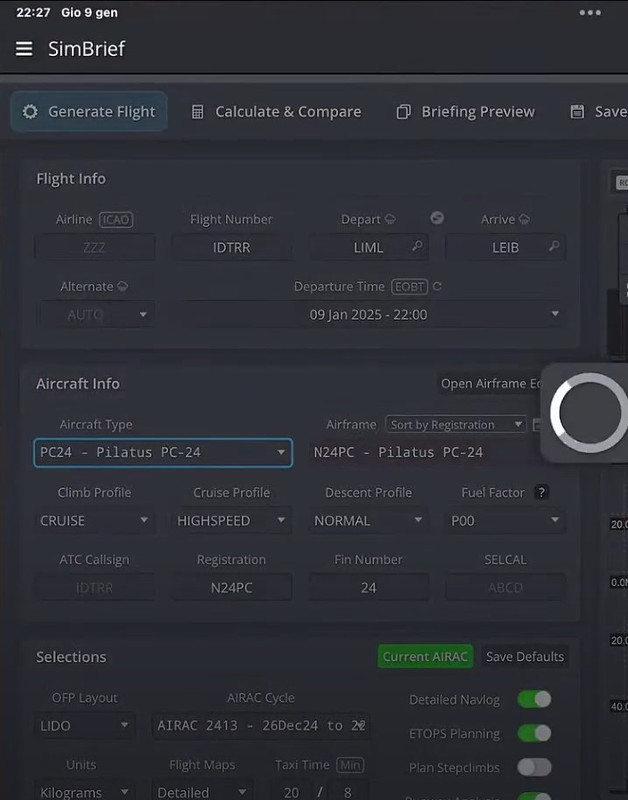Image resolution: width=628 pixels, height=800 pixels.
Task: Click the Aircraft Info section heading
Action: coord(78,384)
